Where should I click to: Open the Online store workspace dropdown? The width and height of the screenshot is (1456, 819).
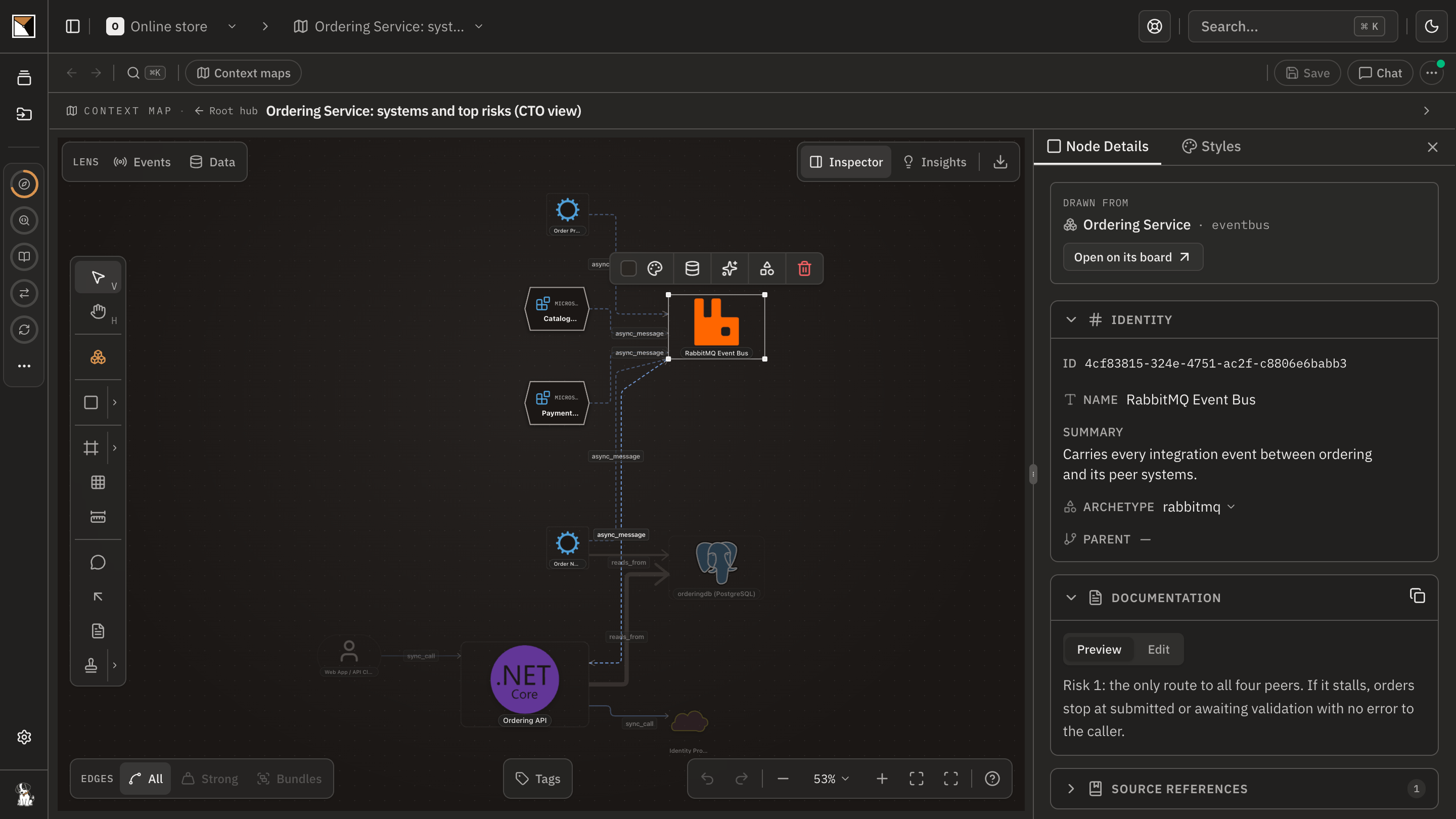[x=232, y=27]
